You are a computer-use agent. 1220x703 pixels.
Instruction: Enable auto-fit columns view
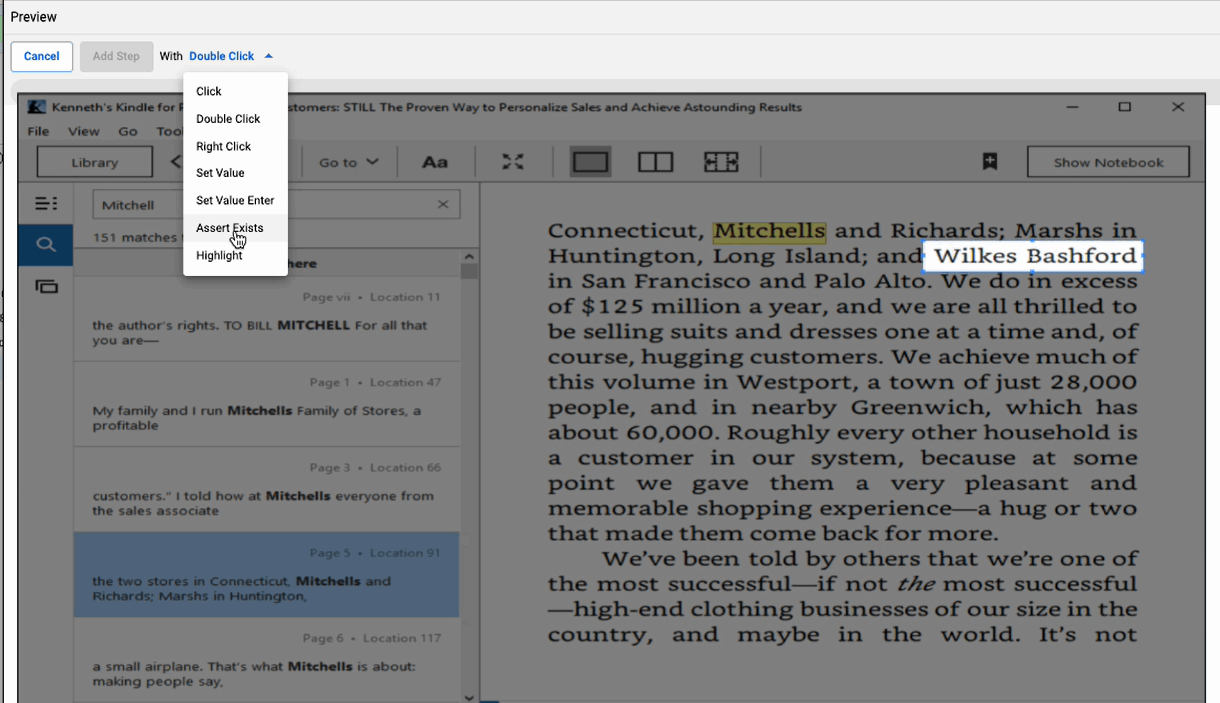(x=721, y=162)
